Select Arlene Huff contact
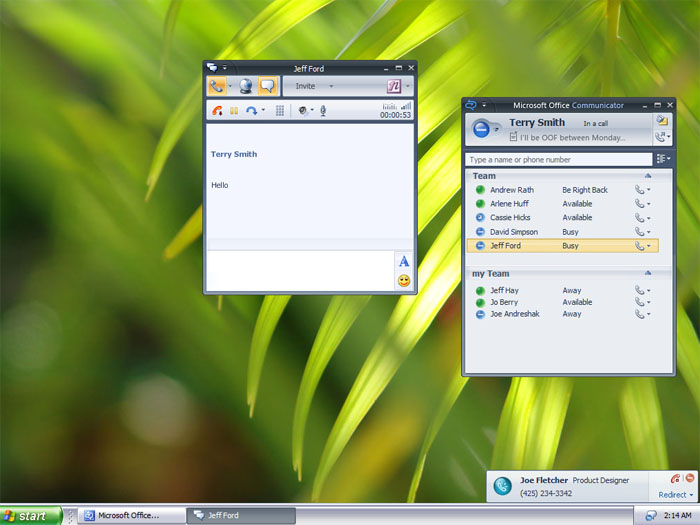Viewport: 700px width, 525px height. [509, 204]
